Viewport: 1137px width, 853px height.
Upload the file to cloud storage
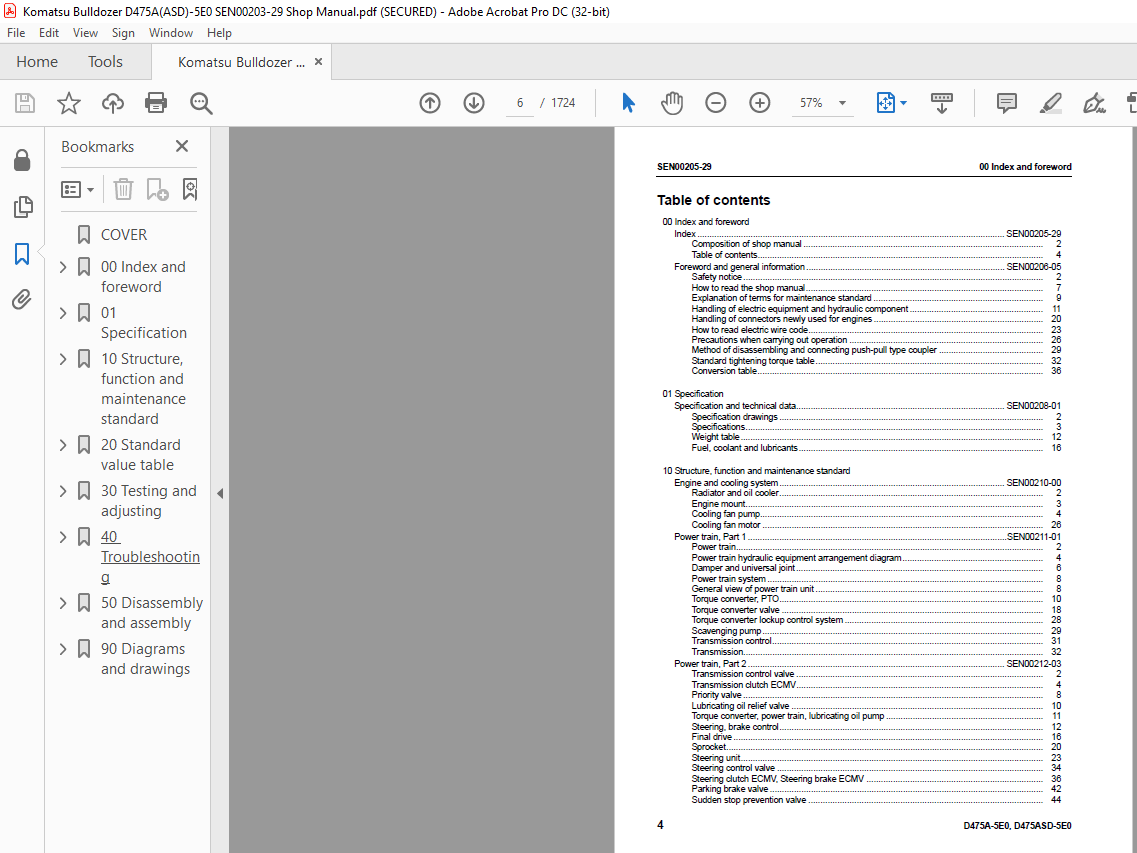[112, 103]
